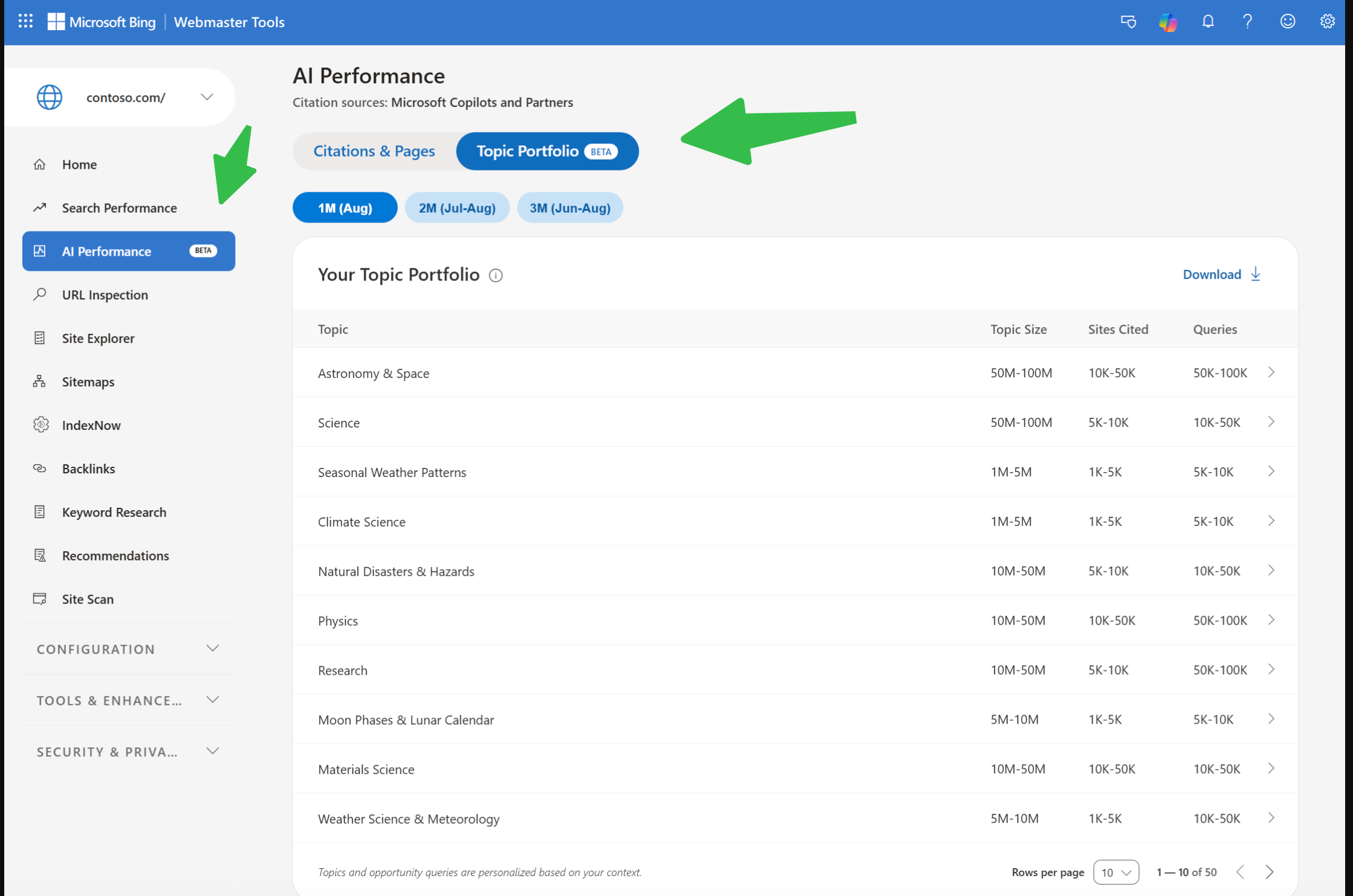Screen dimensions: 1353x896
Task: Click the info icon beside Your Topic Portfolio
Action: [x=496, y=276]
